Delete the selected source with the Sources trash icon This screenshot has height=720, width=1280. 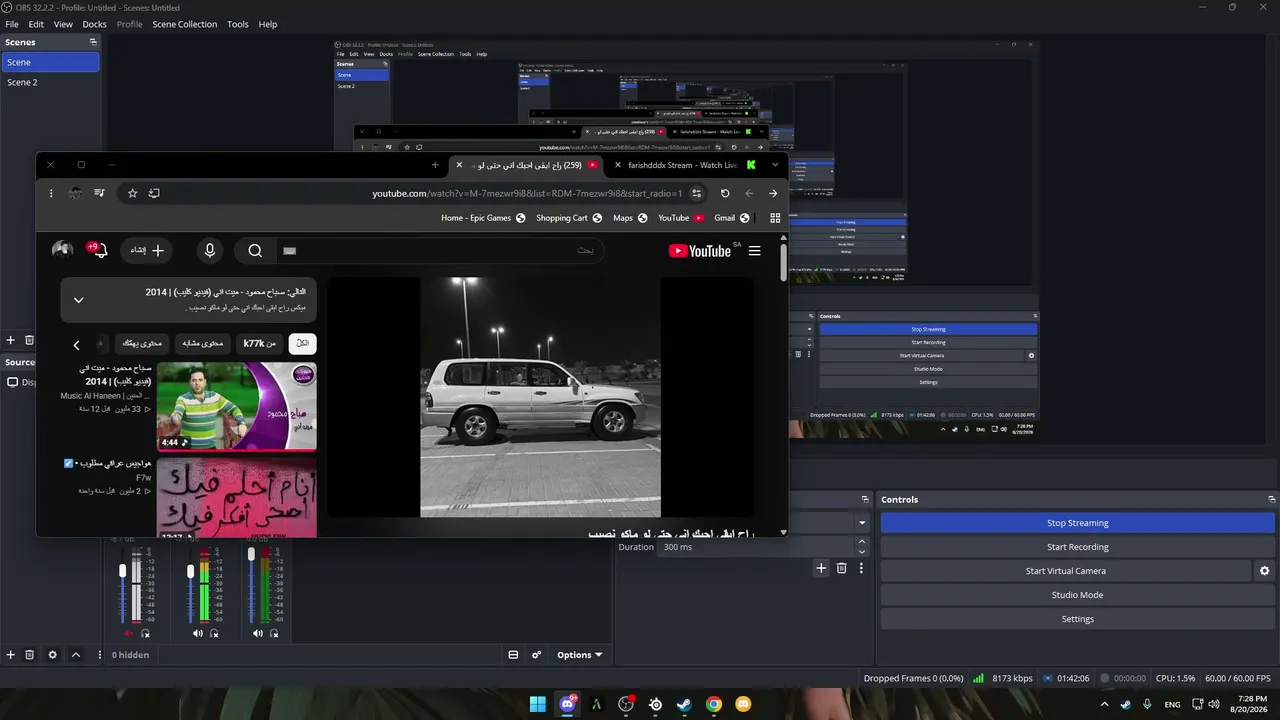tap(30, 655)
